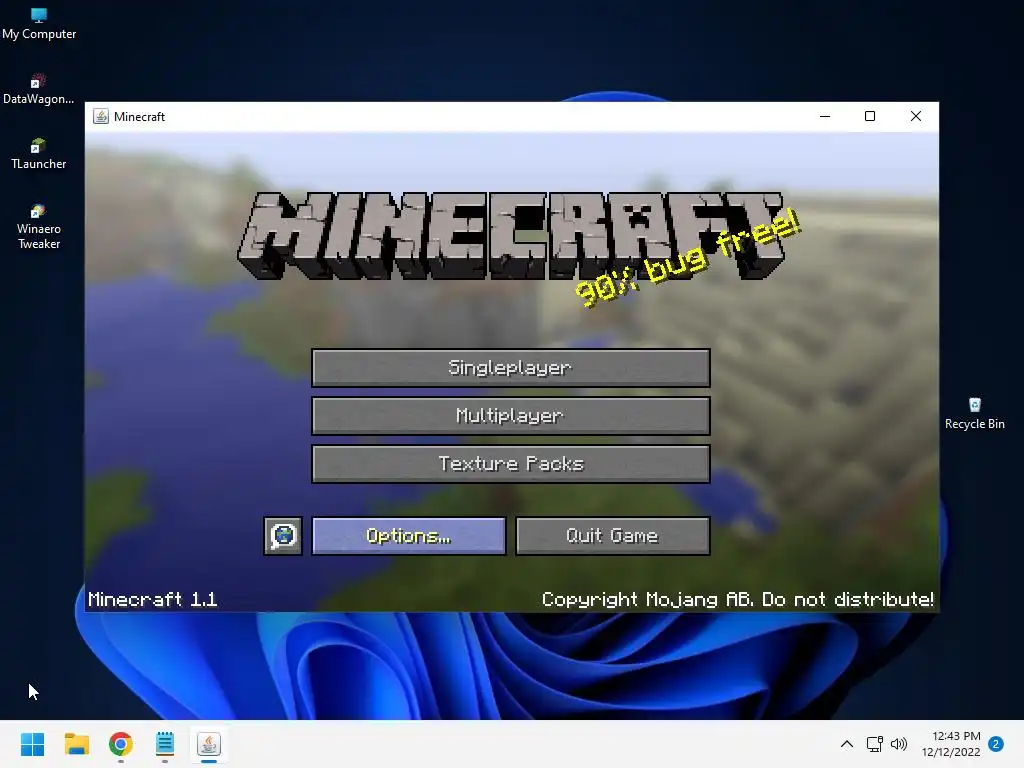
Task: Start a Singleplayer game
Action: 511,368
